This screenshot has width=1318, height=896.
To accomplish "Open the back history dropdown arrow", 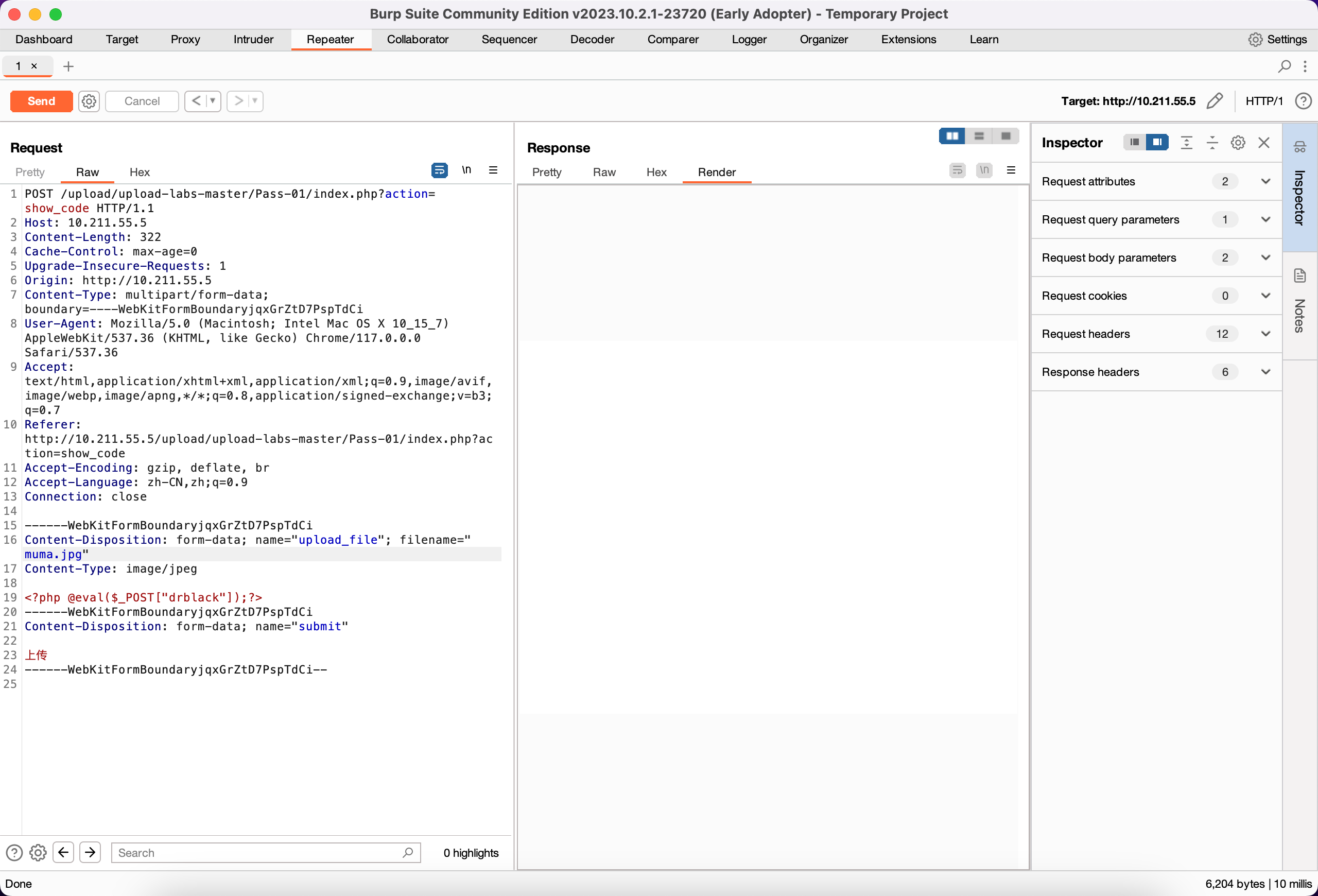I will tap(213, 101).
